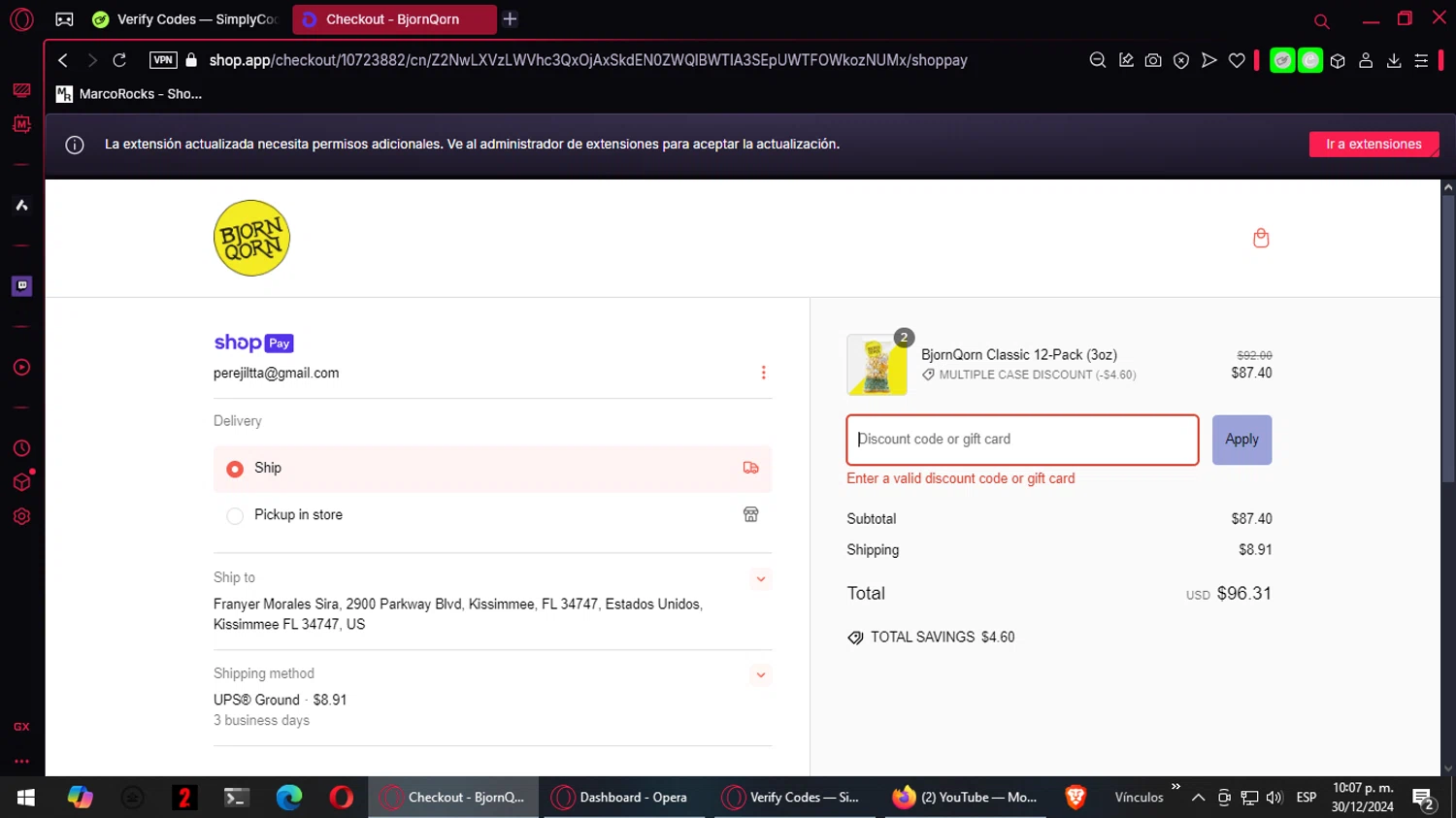Open Brave browser from taskbar

[1075, 798]
